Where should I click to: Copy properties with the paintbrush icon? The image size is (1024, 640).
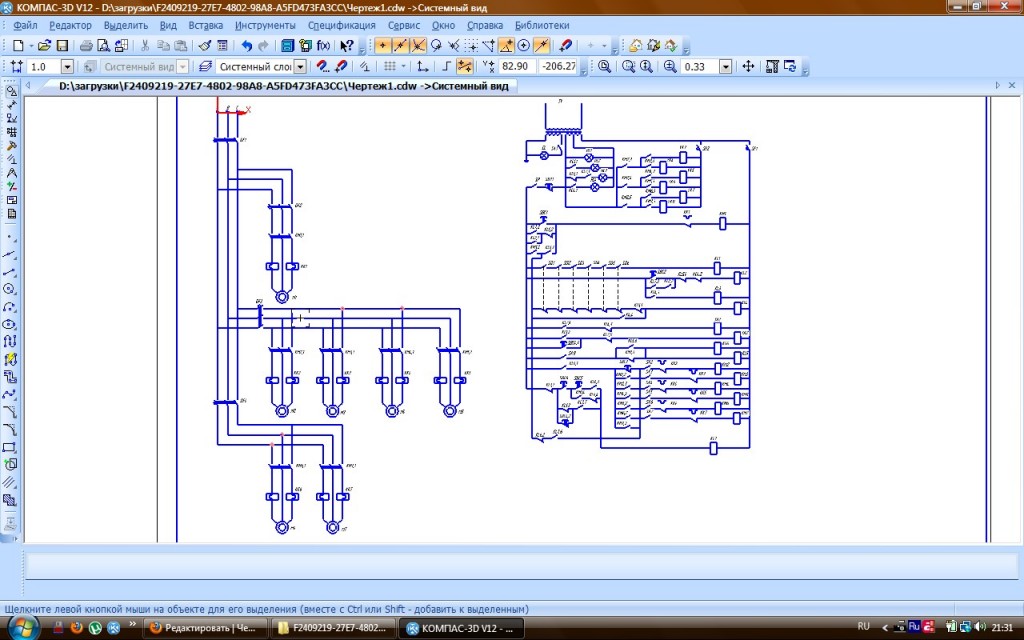(205, 46)
